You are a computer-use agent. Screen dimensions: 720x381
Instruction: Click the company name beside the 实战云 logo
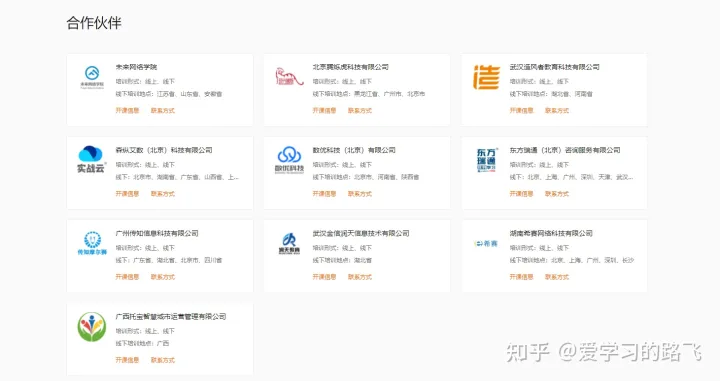[163, 150]
